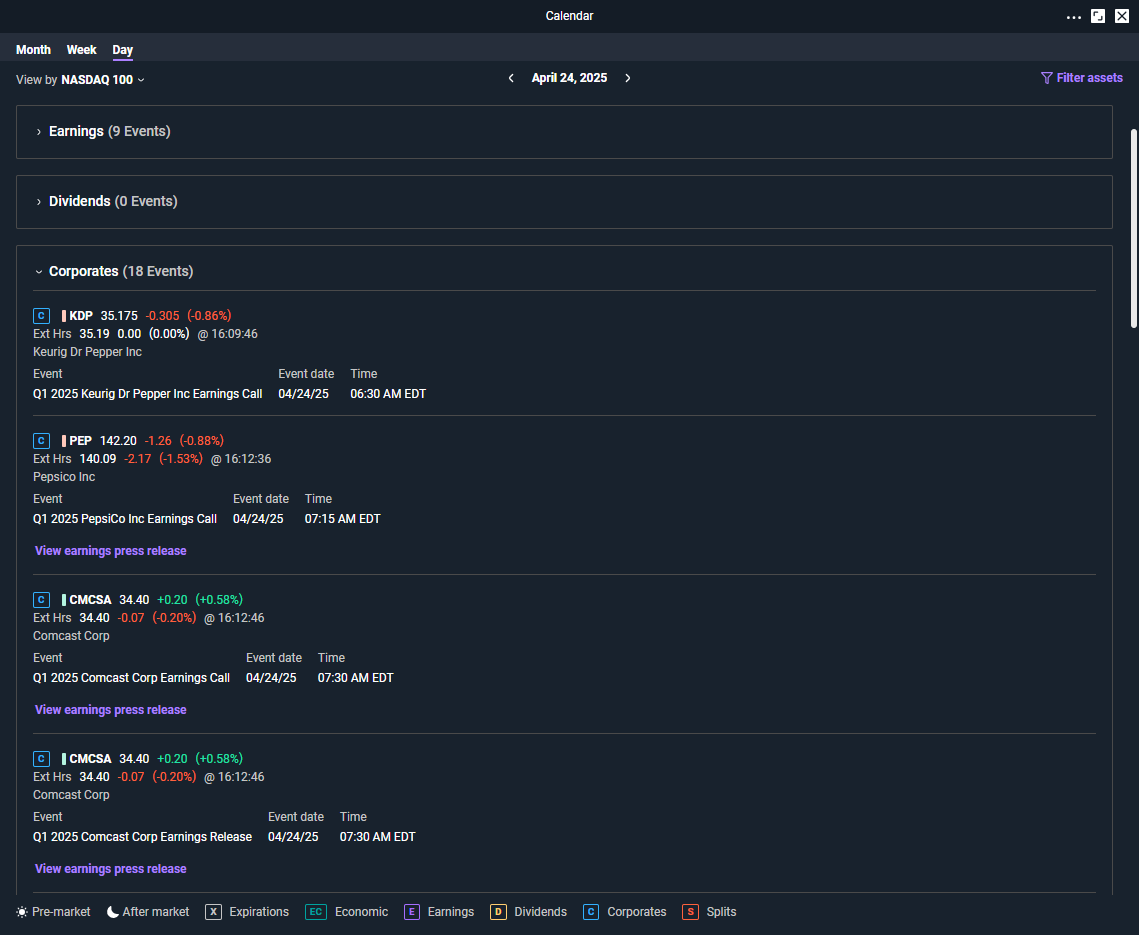Click PEP last price 142.20

click(x=118, y=441)
